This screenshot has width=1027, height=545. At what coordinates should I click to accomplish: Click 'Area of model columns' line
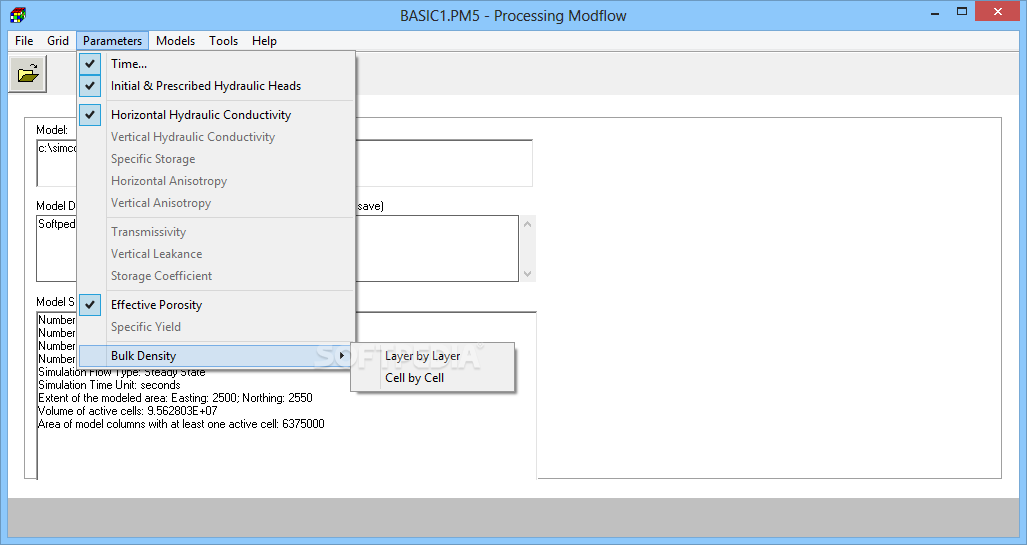(181, 424)
